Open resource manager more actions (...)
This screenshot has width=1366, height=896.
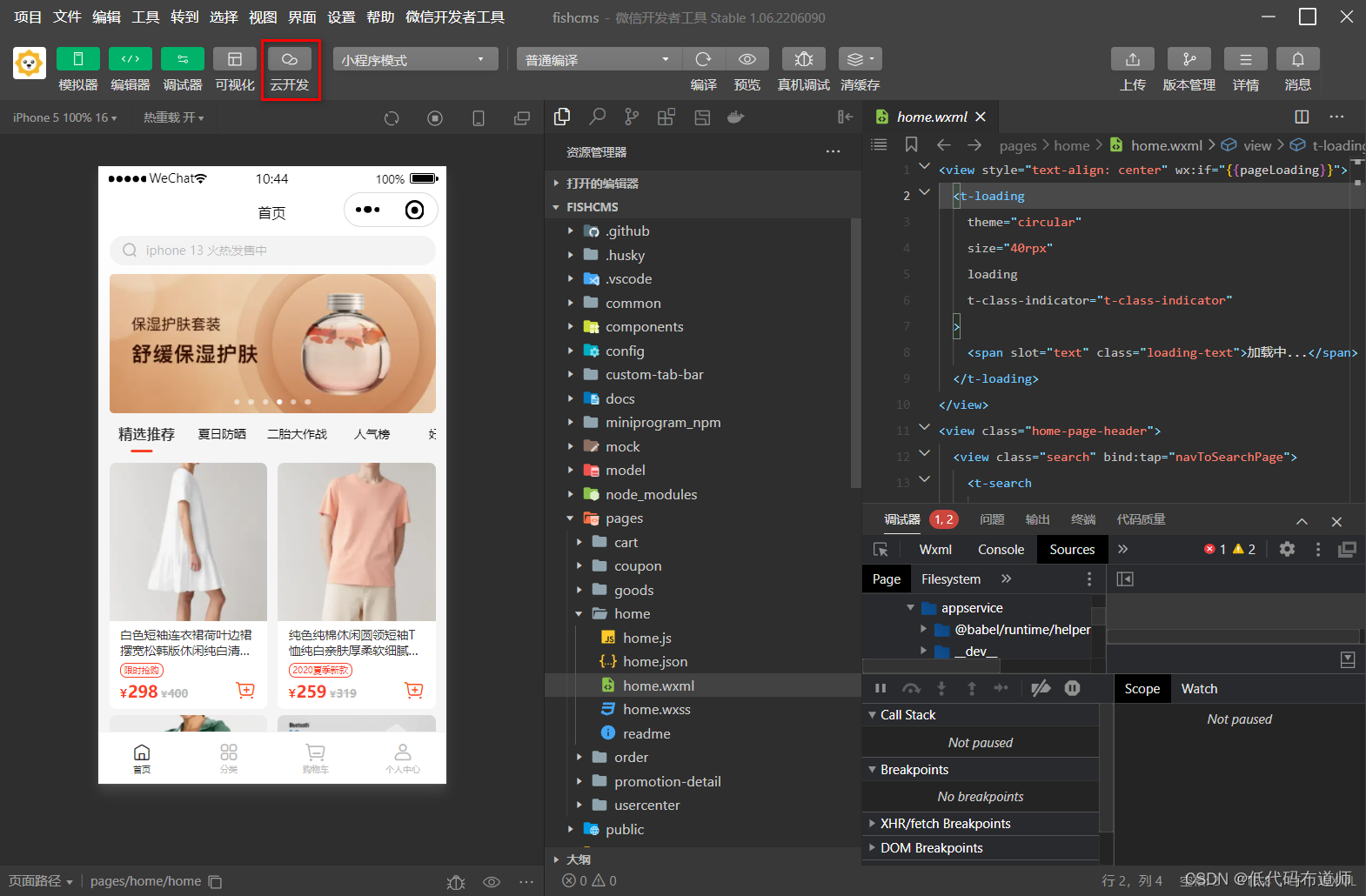pos(834,152)
